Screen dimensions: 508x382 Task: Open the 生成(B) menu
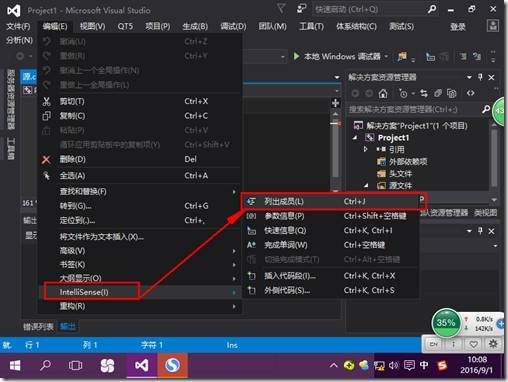[195, 26]
